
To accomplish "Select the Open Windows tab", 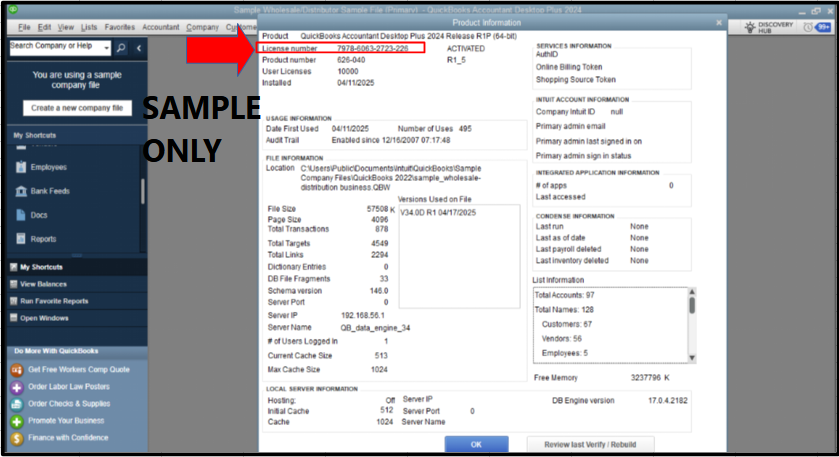I will [77, 318].
